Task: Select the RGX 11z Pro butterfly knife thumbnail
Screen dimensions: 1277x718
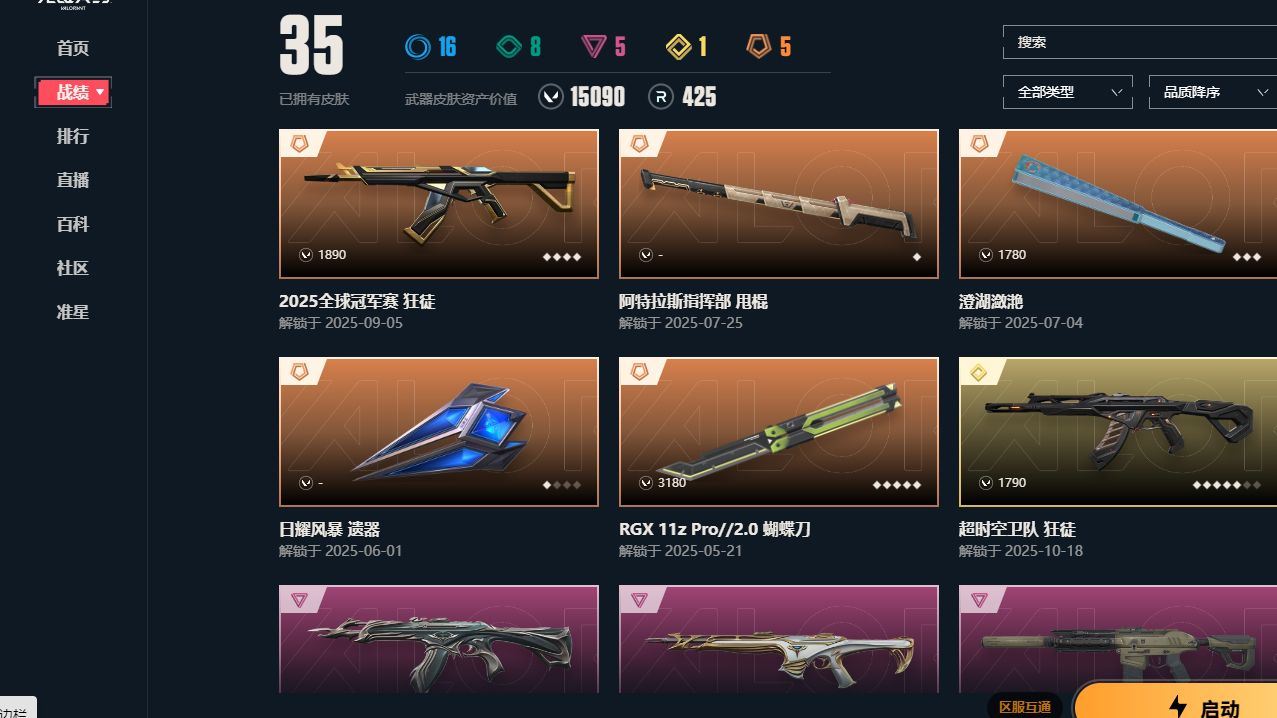Action: [779, 432]
